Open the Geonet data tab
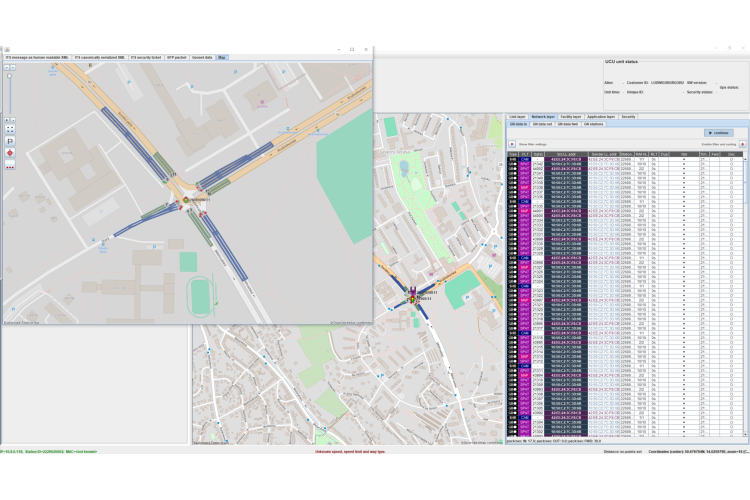This screenshot has height=500, width=750. pos(202,57)
